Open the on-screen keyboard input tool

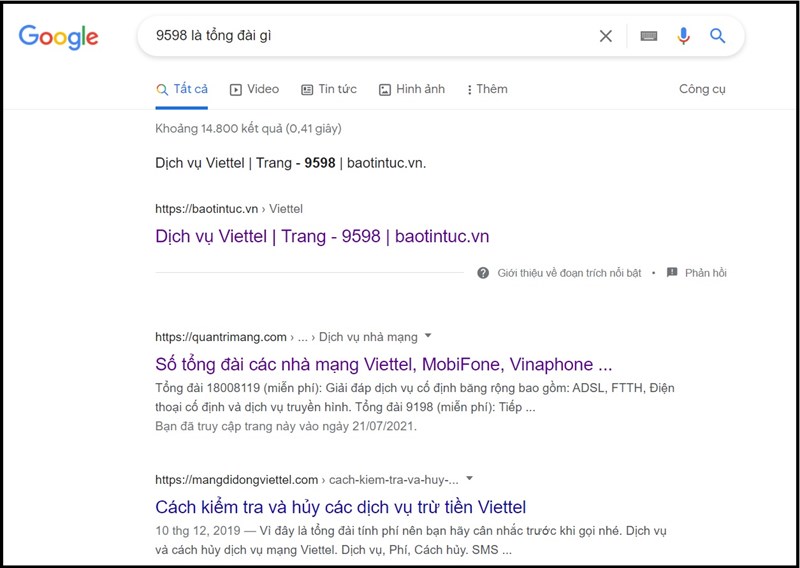[648, 36]
